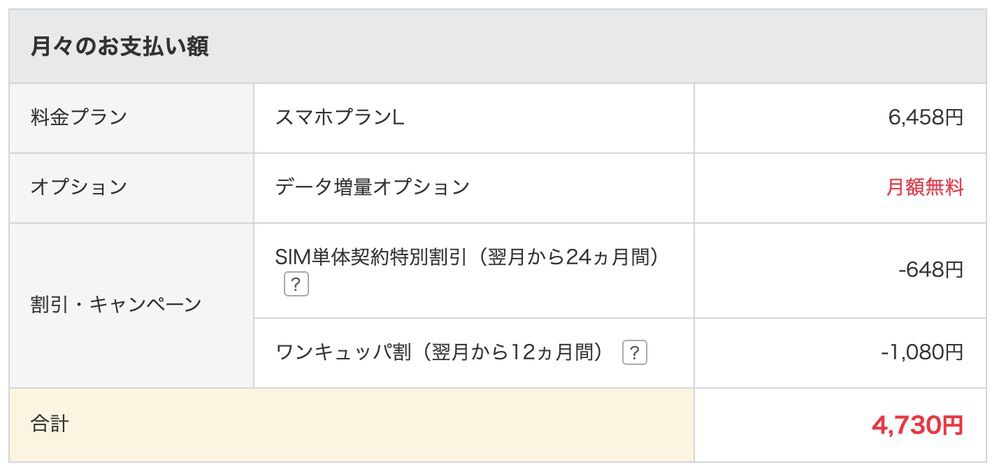Select the red 4,730円 total amount

pyautogui.click(x=917, y=425)
